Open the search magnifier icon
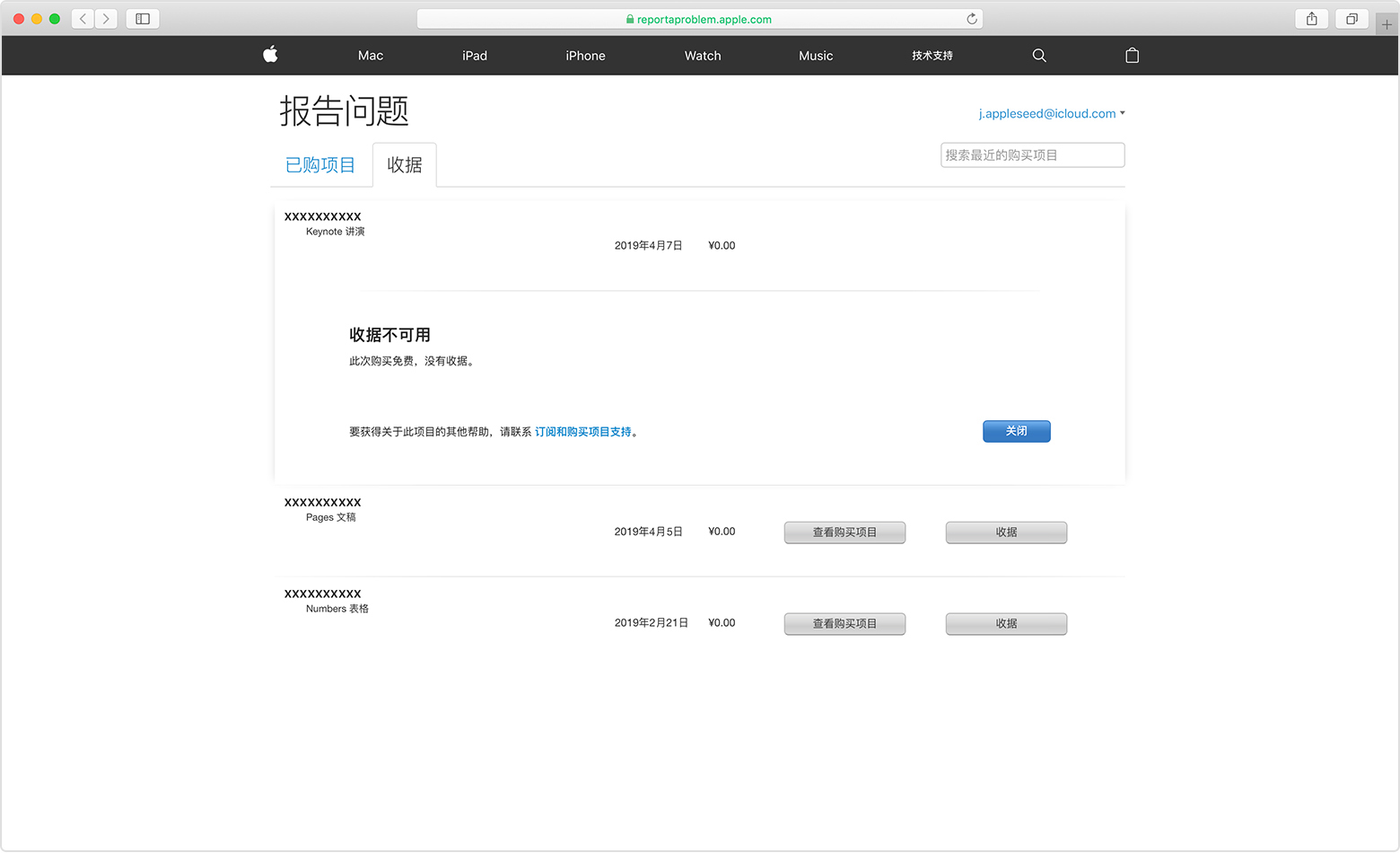Image resolution: width=1400 pixels, height=853 pixels. [x=1039, y=56]
